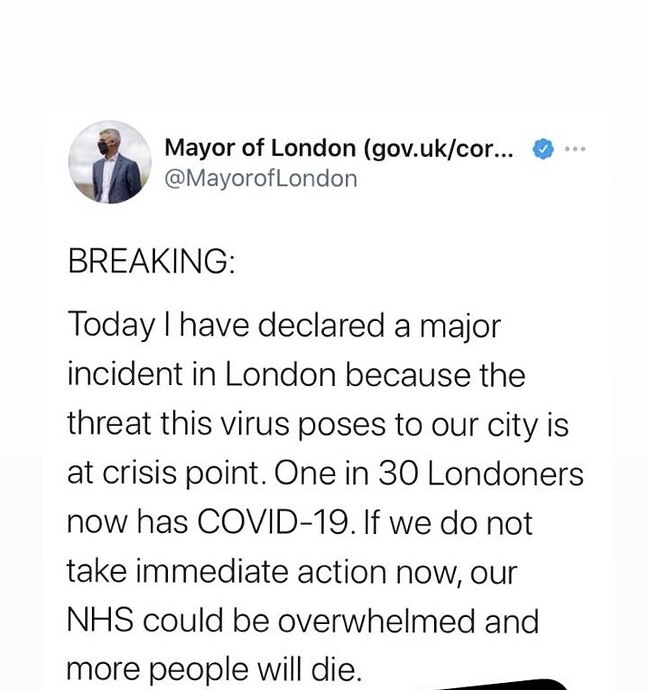Click the blue verified badge icon

543,149
